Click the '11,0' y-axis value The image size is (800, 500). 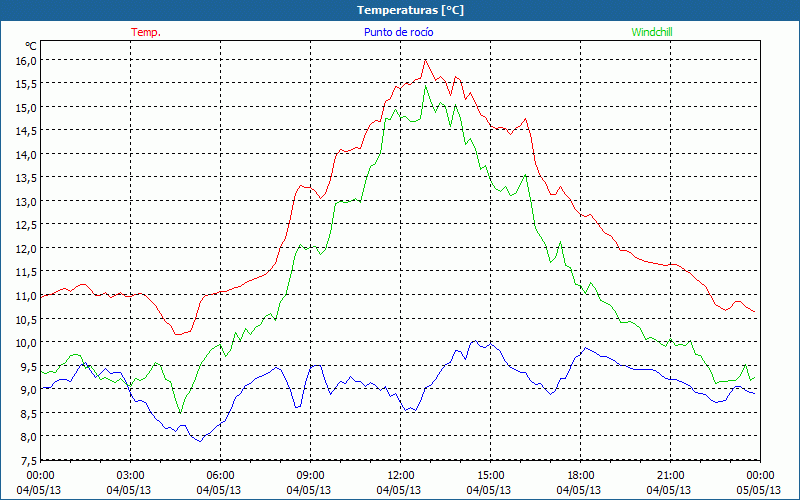pos(26,295)
